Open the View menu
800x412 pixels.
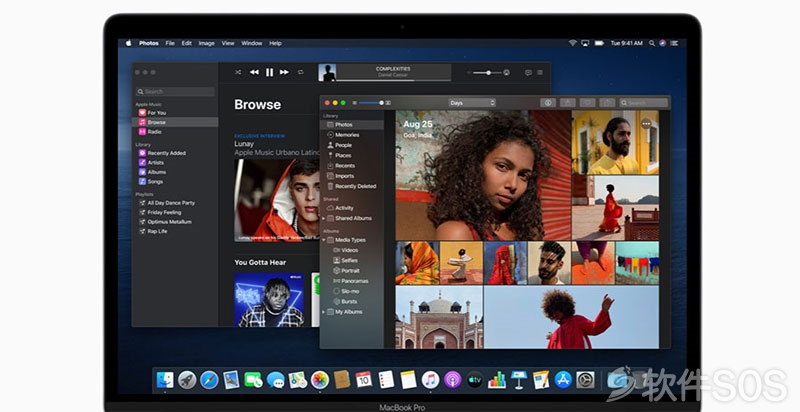228,43
